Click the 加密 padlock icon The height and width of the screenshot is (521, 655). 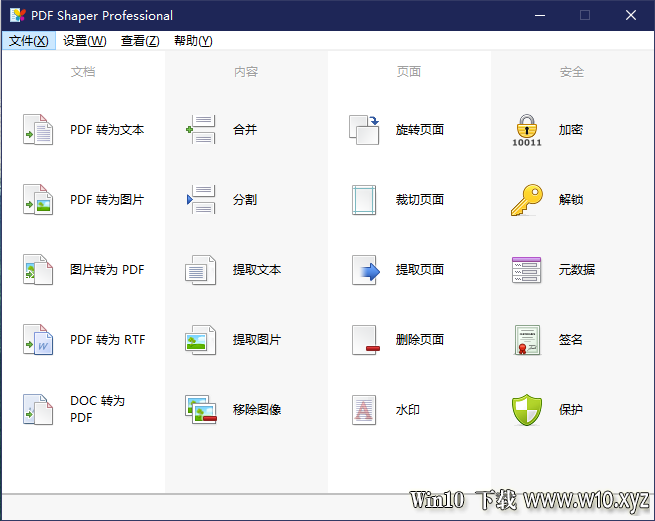tap(527, 130)
